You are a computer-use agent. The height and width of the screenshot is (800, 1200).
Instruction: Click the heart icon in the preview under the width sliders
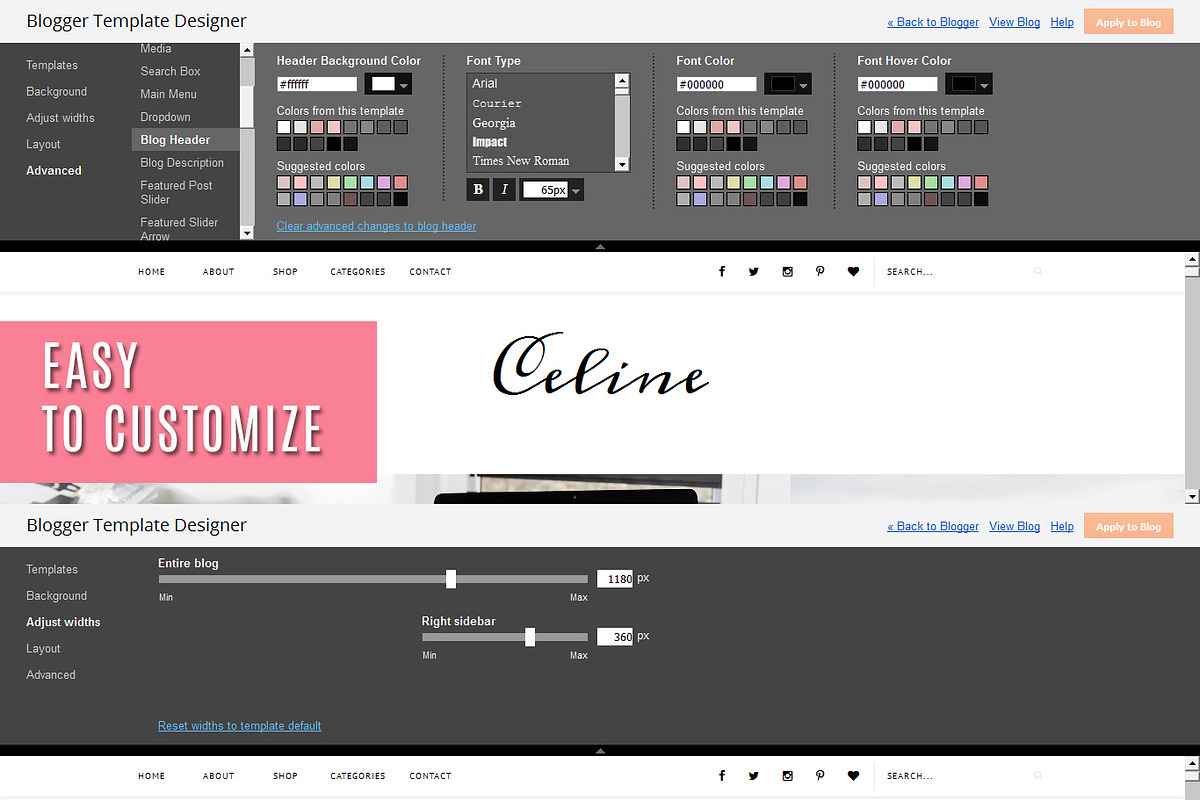pyautogui.click(x=853, y=775)
